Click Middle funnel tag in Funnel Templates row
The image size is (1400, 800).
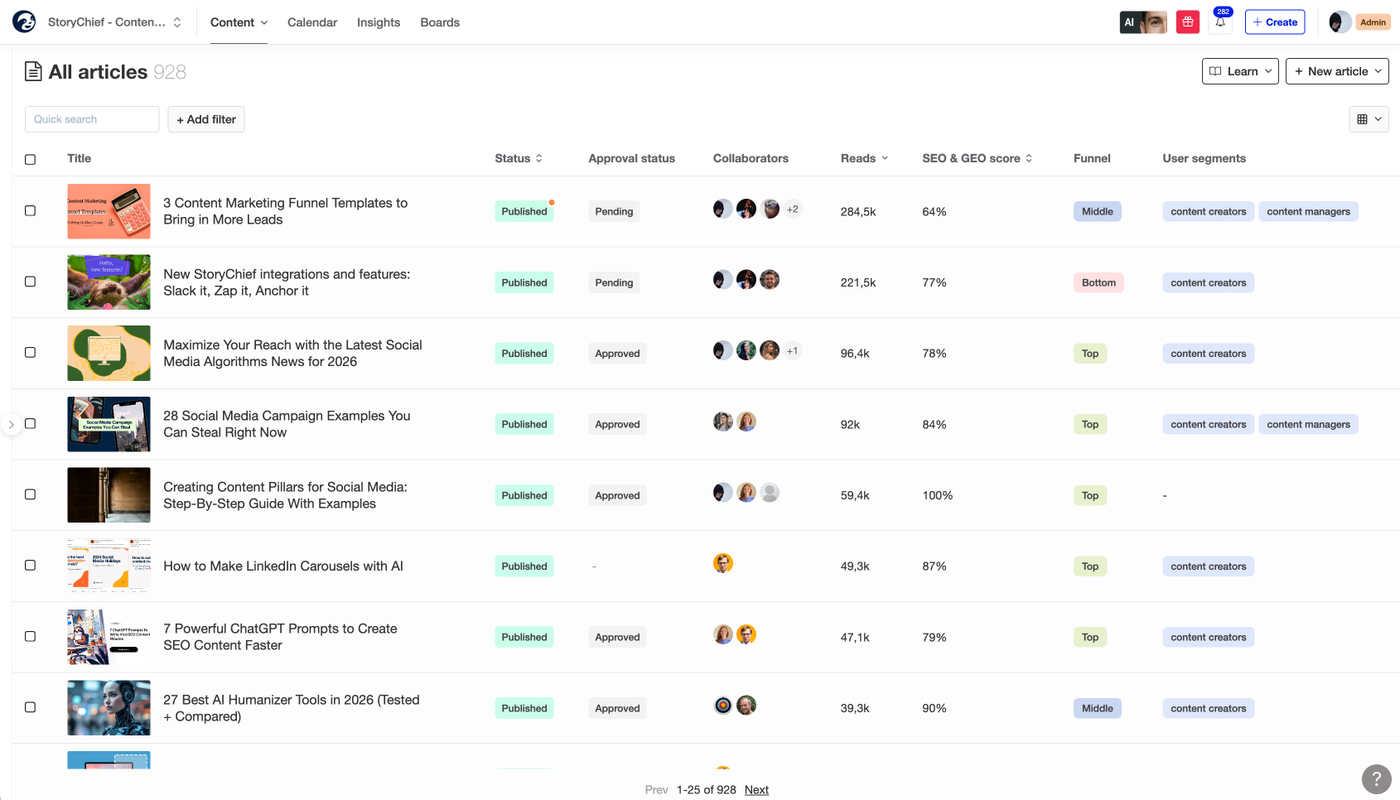click(1097, 211)
